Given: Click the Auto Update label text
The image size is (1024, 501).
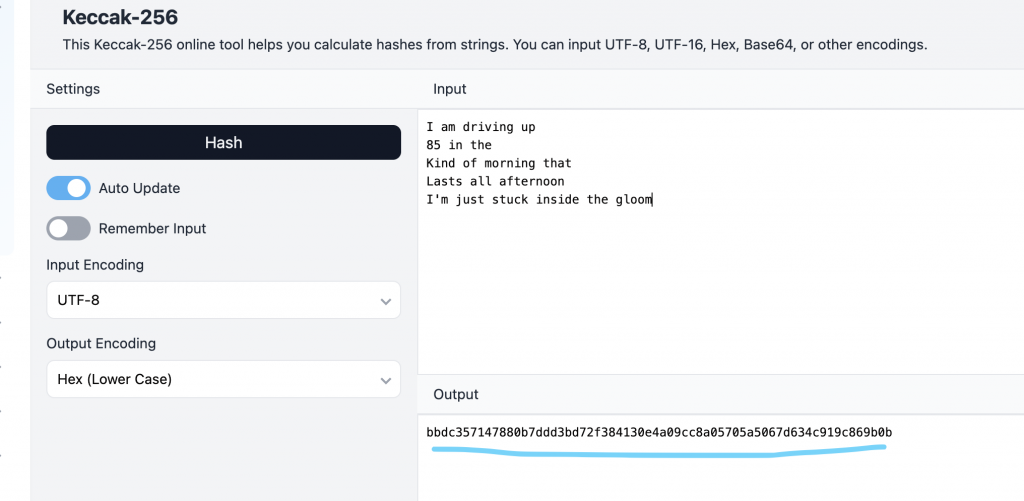Looking at the screenshot, I should (139, 188).
